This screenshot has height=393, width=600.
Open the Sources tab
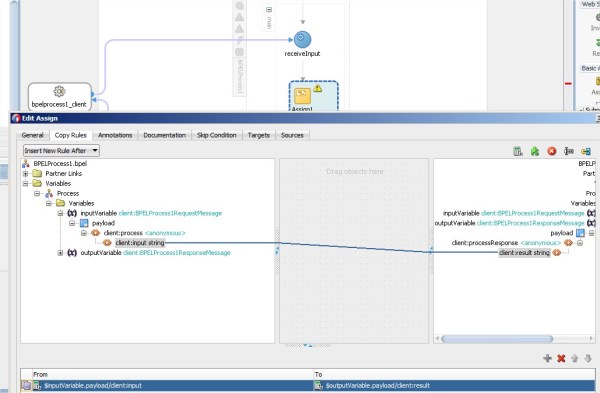(292, 135)
